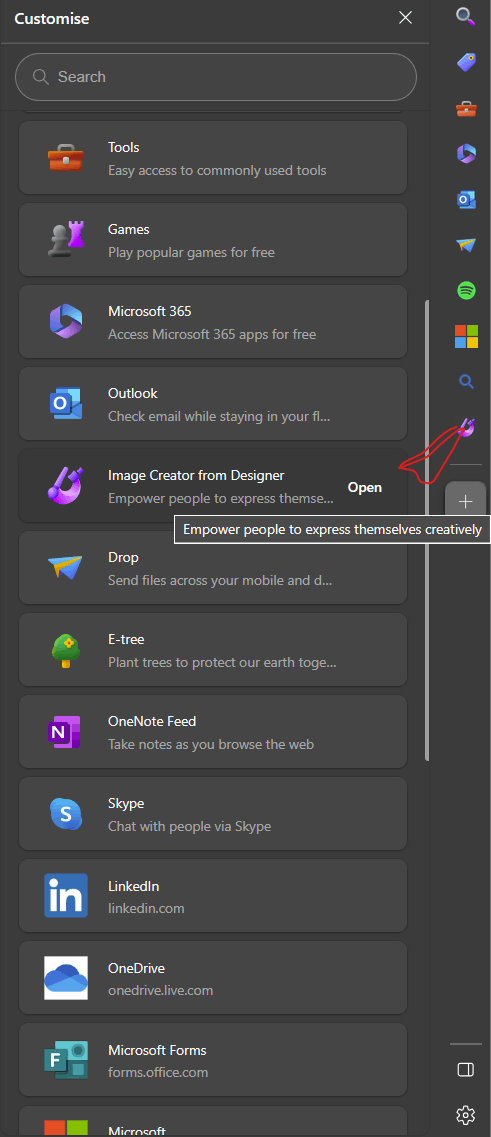Select the Games list item
Screen dimensions: 491x1137
[213, 239]
